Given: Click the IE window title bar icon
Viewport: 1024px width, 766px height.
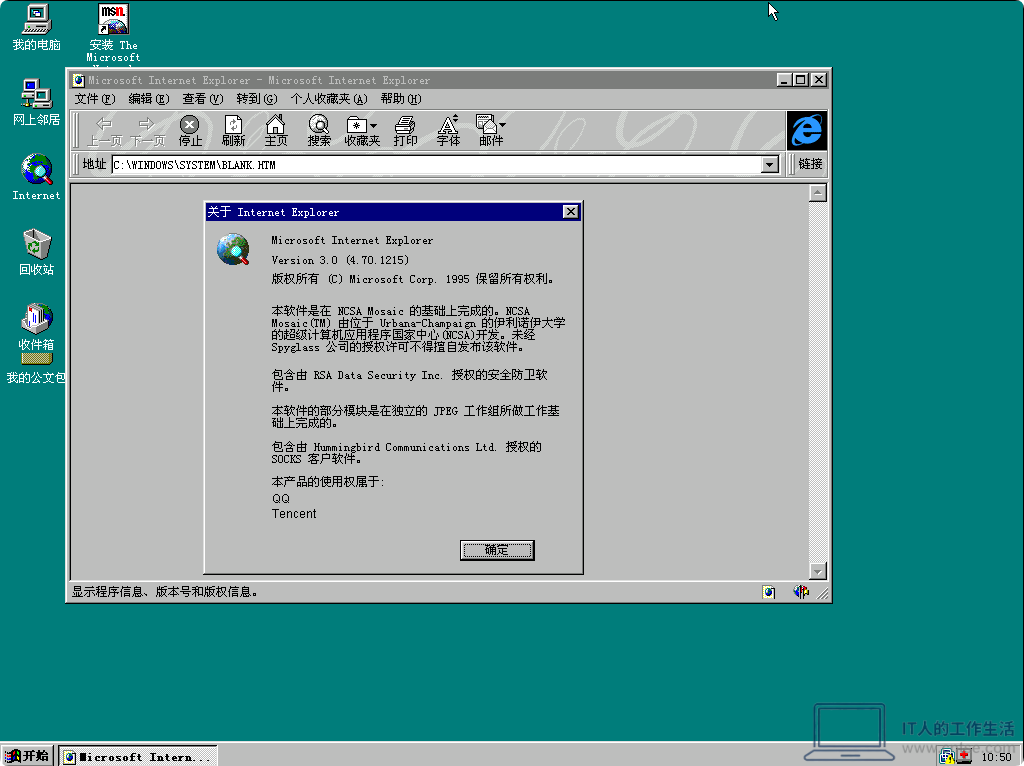Looking at the screenshot, I should pyautogui.click(x=78, y=80).
